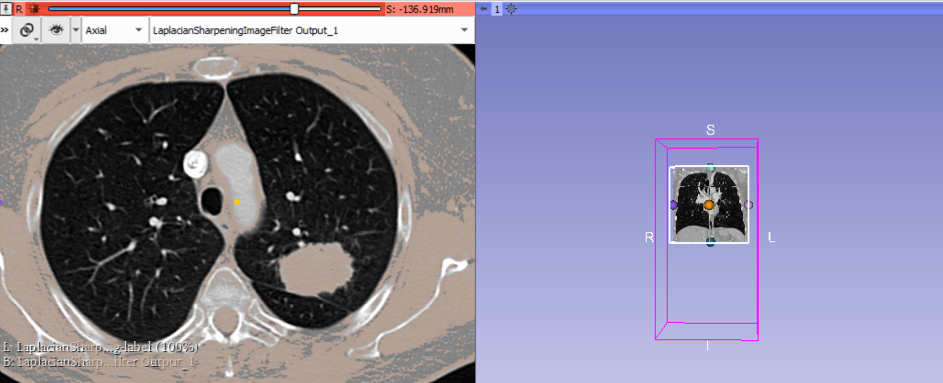
Task: Click the orange center handle in 3D view
Action: (709, 205)
